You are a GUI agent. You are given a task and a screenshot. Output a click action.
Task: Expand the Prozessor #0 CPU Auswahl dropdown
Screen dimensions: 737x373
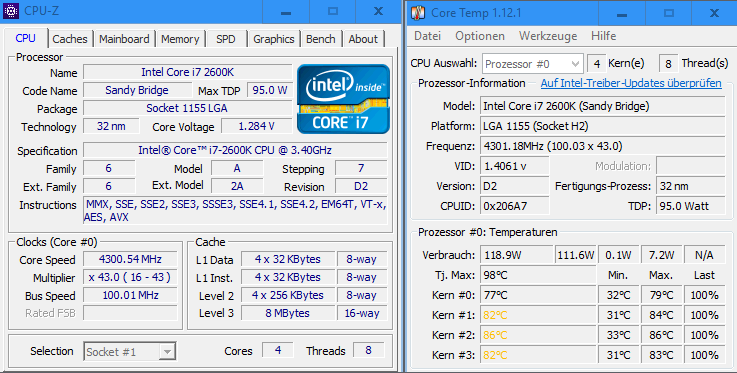pyautogui.click(x=575, y=64)
